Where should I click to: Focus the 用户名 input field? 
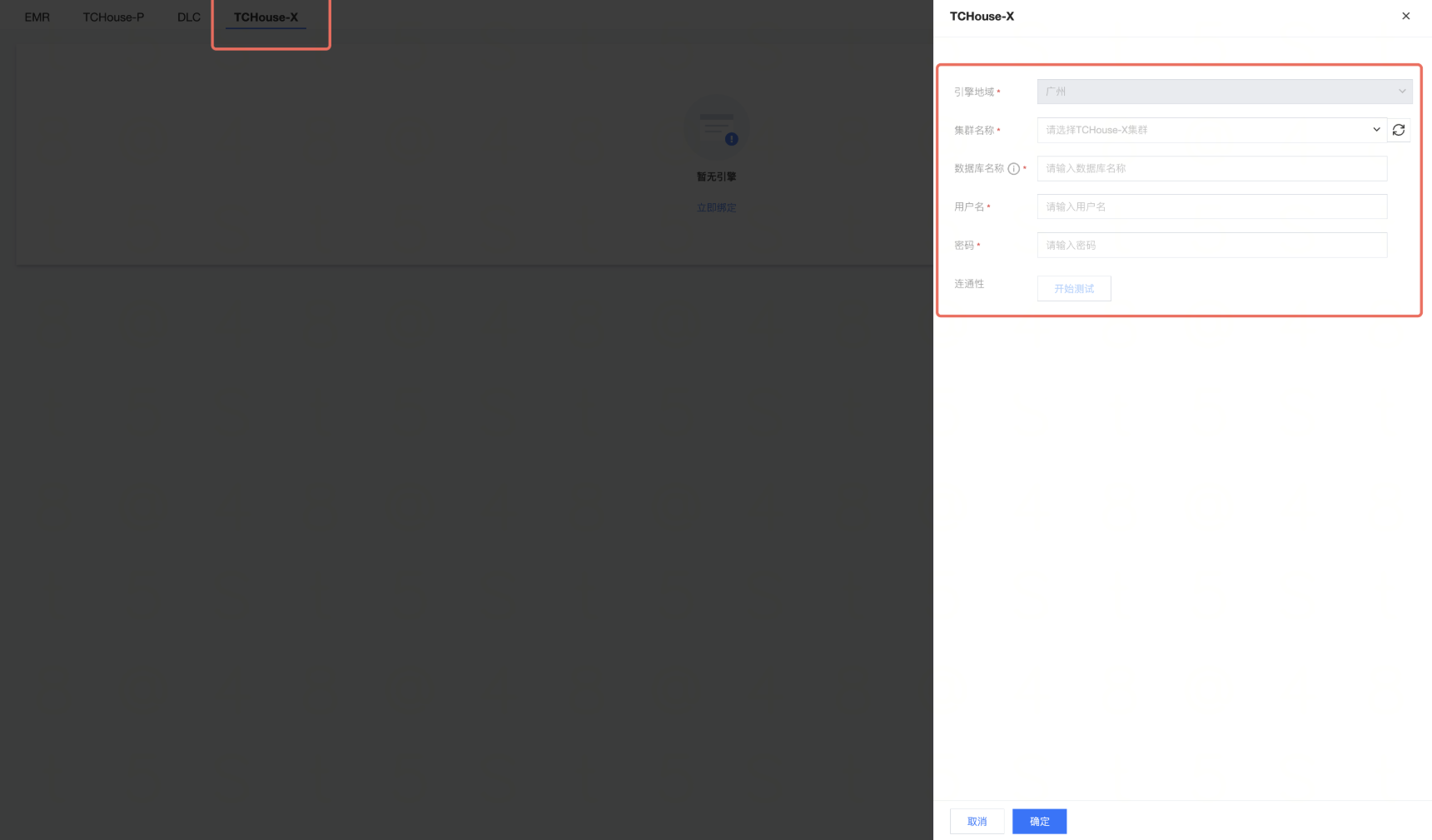(1211, 206)
